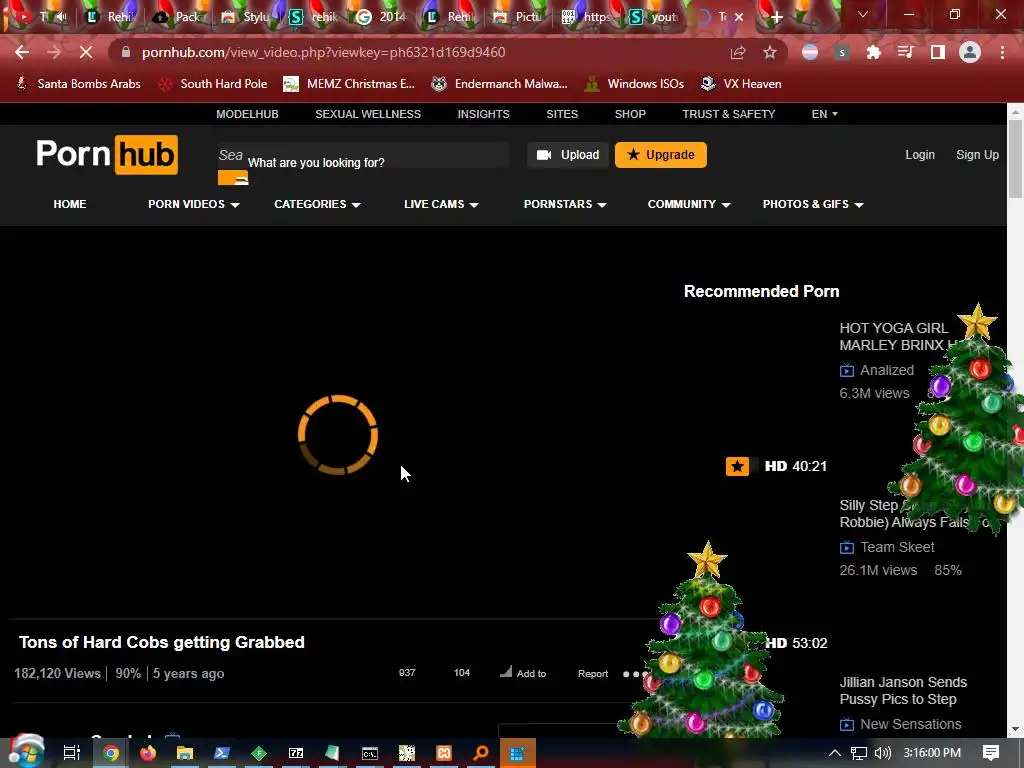Expand the EN language dropdown
Viewport: 1024px width, 768px height.
824,114
